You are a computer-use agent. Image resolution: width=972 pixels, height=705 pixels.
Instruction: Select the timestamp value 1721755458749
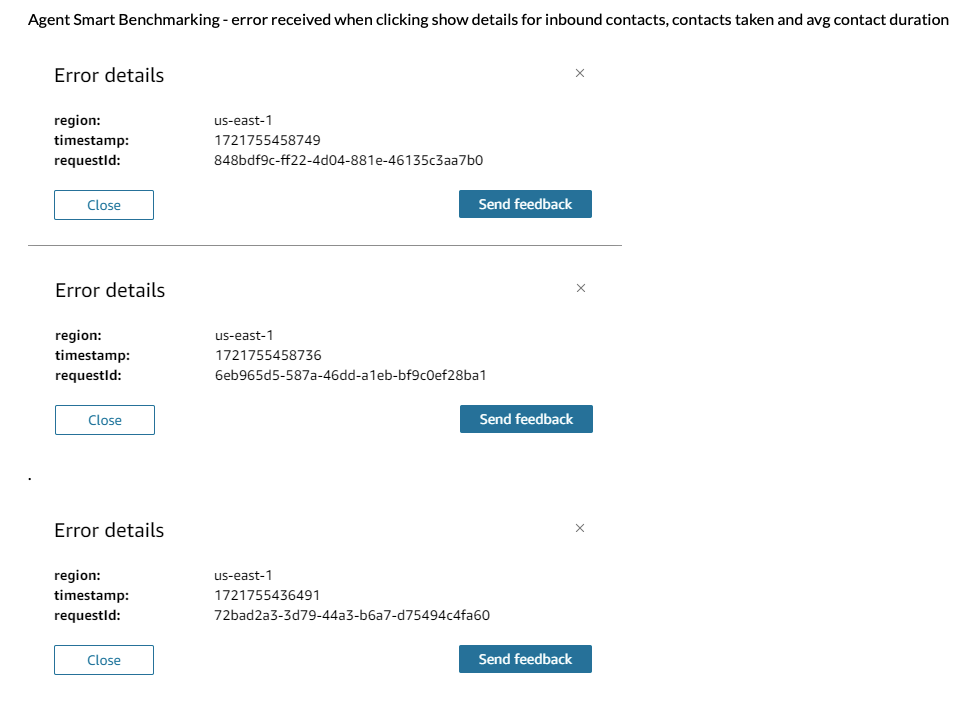pyautogui.click(x=267, y=140)
